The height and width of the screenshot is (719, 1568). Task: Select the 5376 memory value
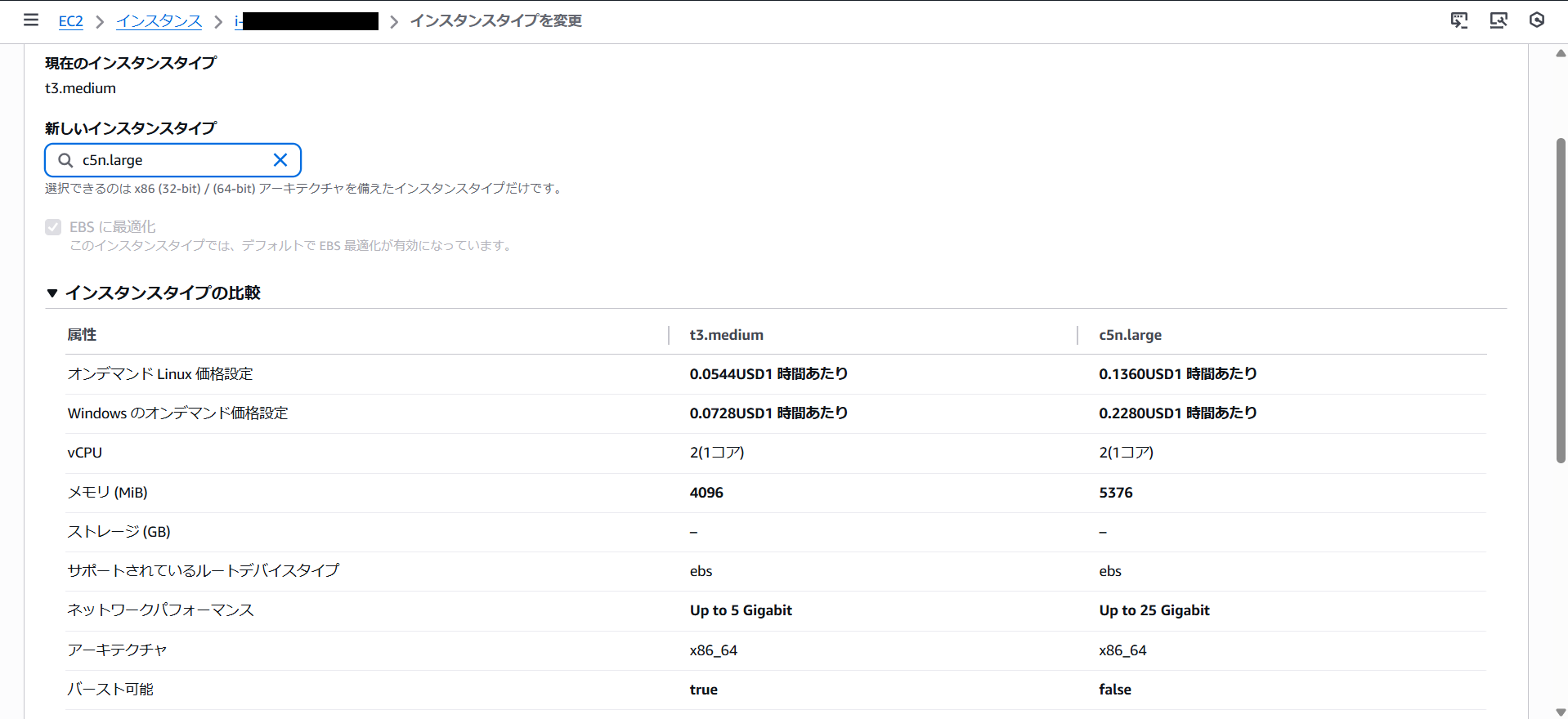click(x=1116, y=493)
